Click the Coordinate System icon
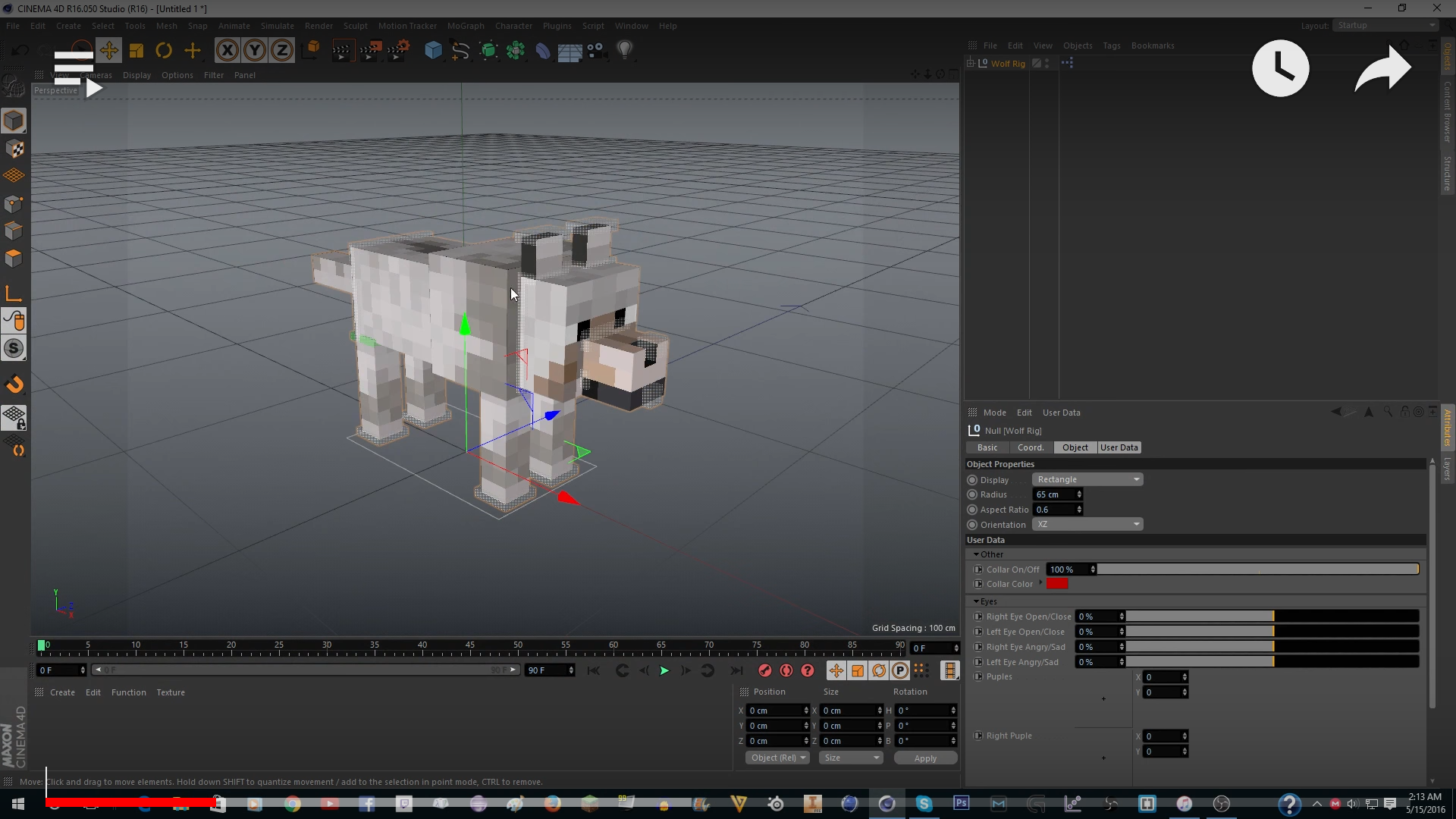This screenshot has height=819, width=1456. [x=312, y=51]
